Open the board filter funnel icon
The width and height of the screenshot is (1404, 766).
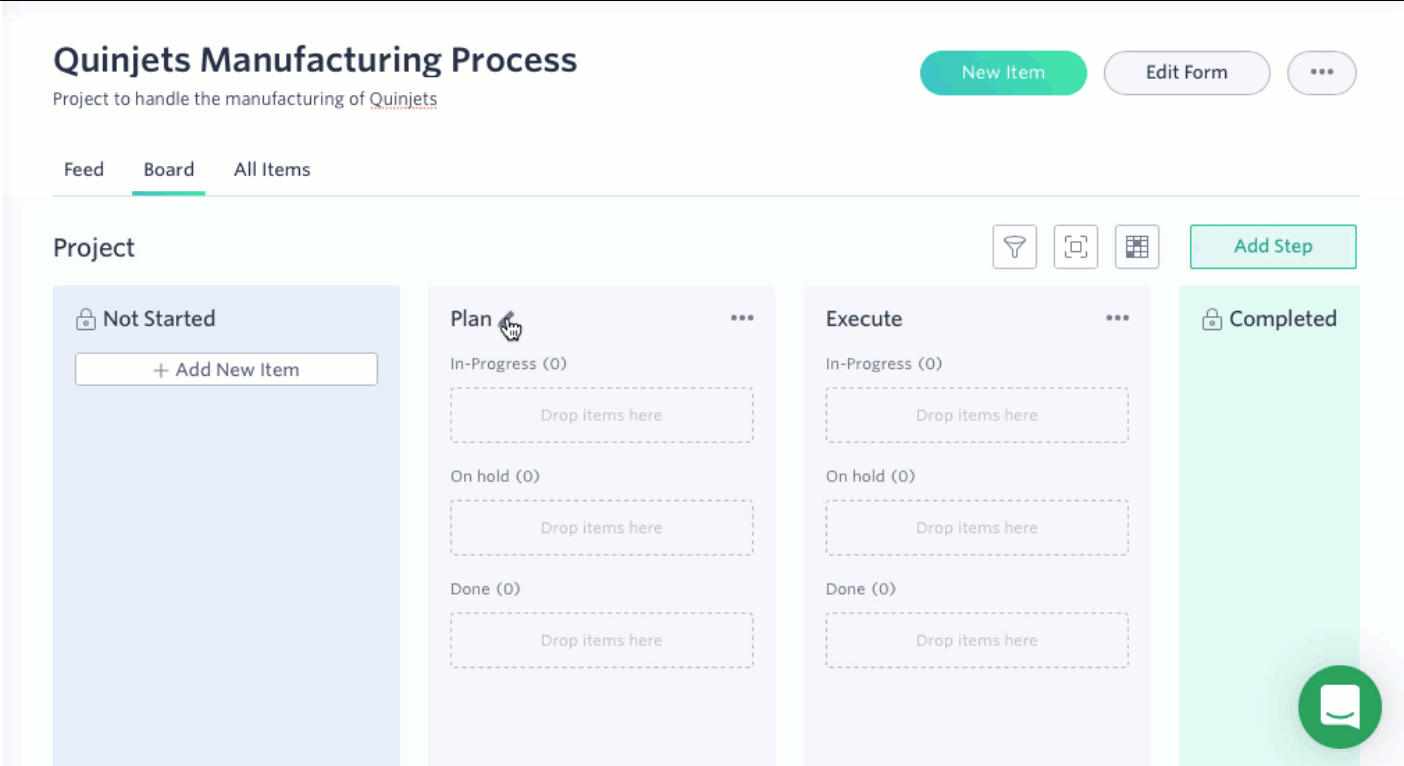[x=1014, y=247]
